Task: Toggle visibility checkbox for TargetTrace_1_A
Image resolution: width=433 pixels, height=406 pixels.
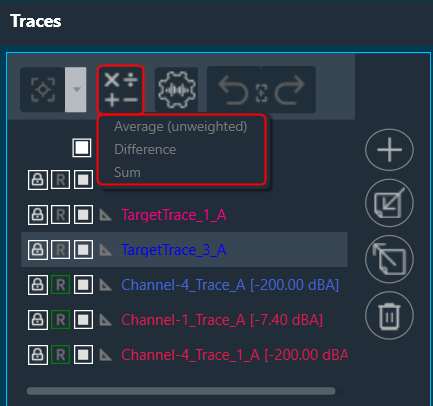Action: (83, 215)
